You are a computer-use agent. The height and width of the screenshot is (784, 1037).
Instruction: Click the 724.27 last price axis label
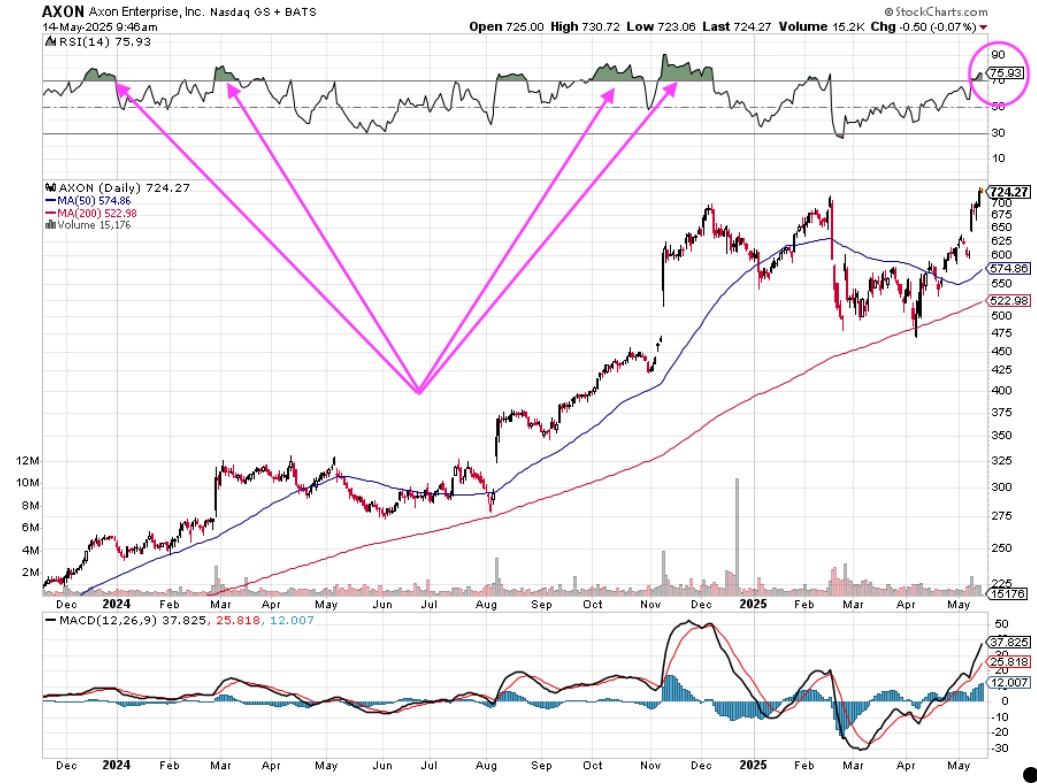(1008, 191)
